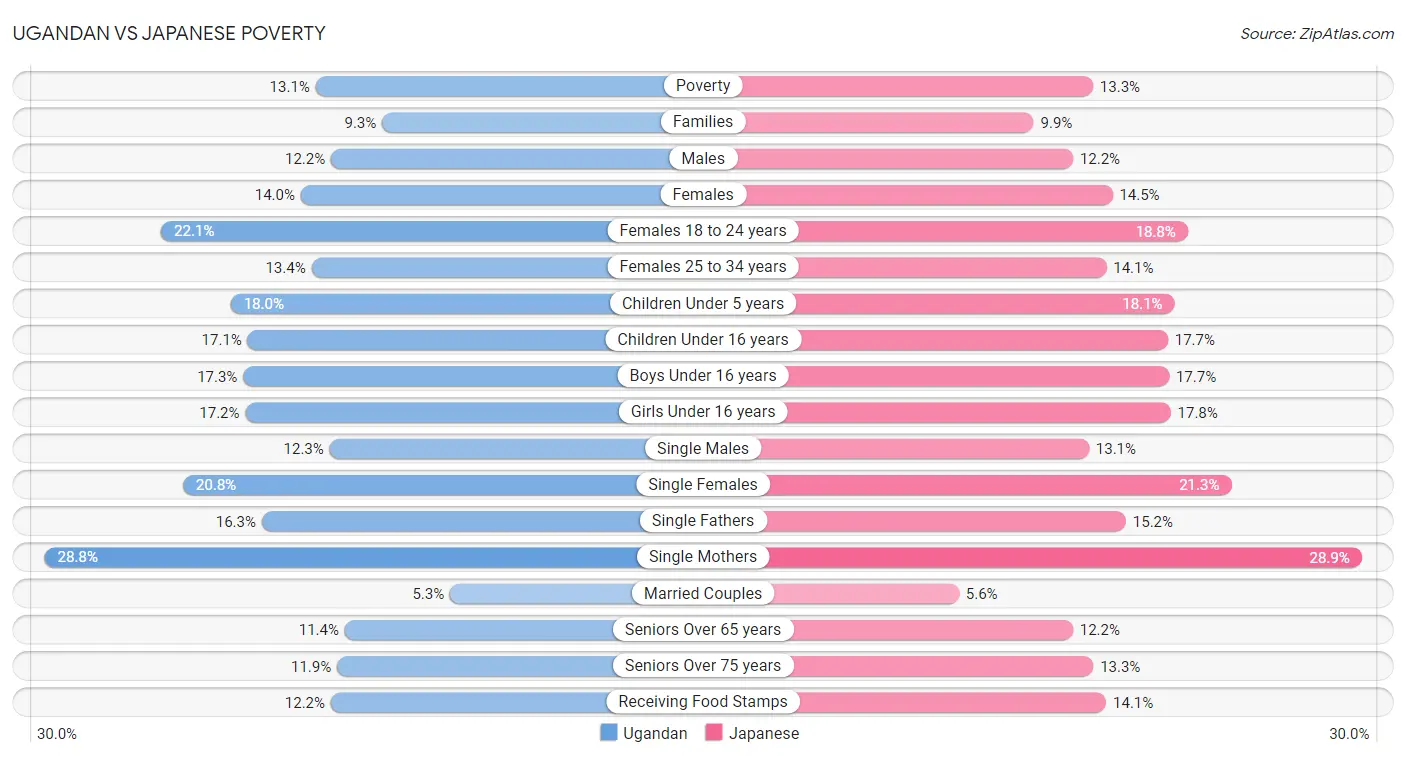Viewport: 1406px width, 758px height.
Task: Select the Females 18 to 24 years label
Action: pyautogui.click(x=703, y=231)
